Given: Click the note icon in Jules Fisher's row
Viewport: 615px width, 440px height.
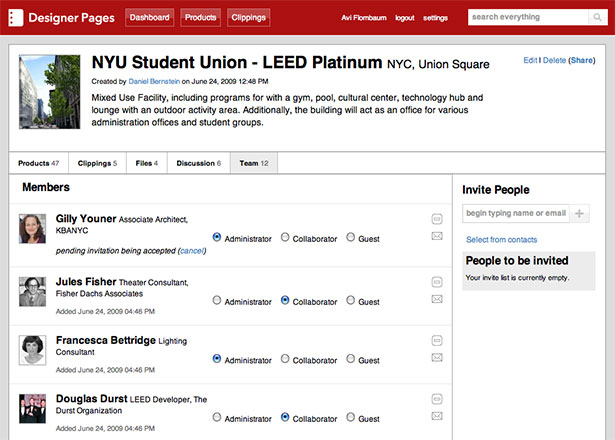Looking at the screenshot, I should 437,282.
